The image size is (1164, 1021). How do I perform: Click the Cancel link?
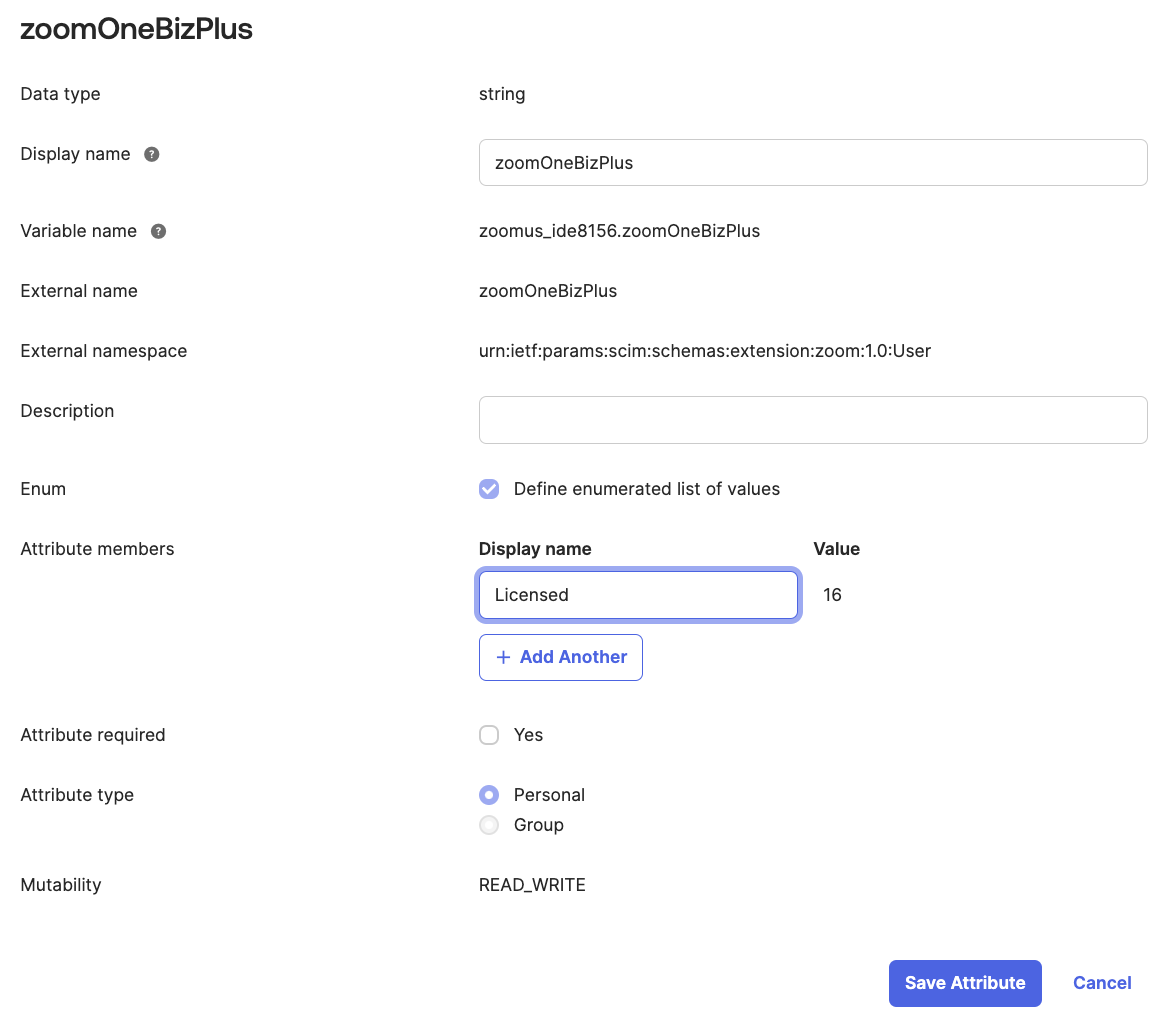[x=1101, y=983]
